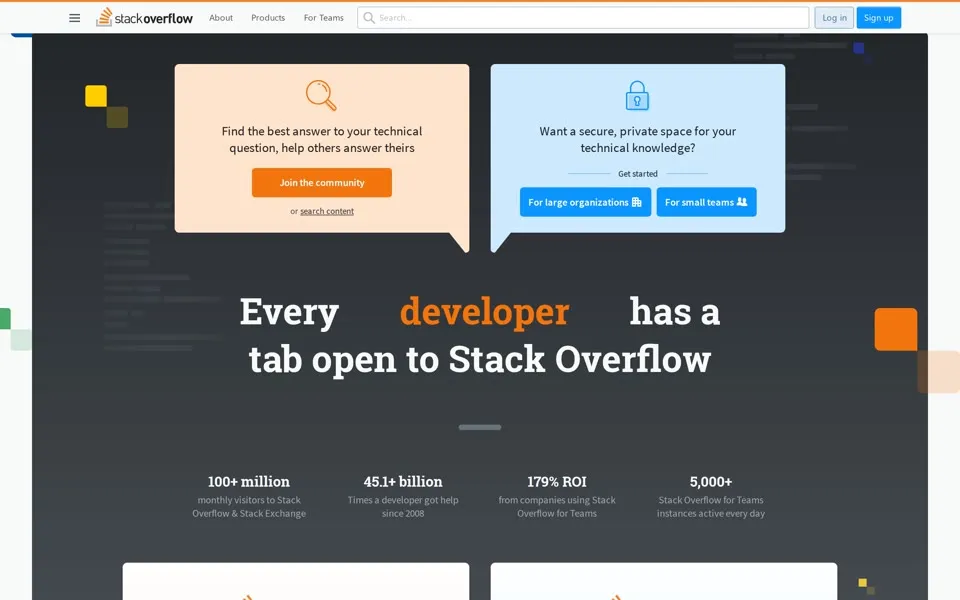
Task: Click the people icon on the For small teams button
Action: click(742, 201)
